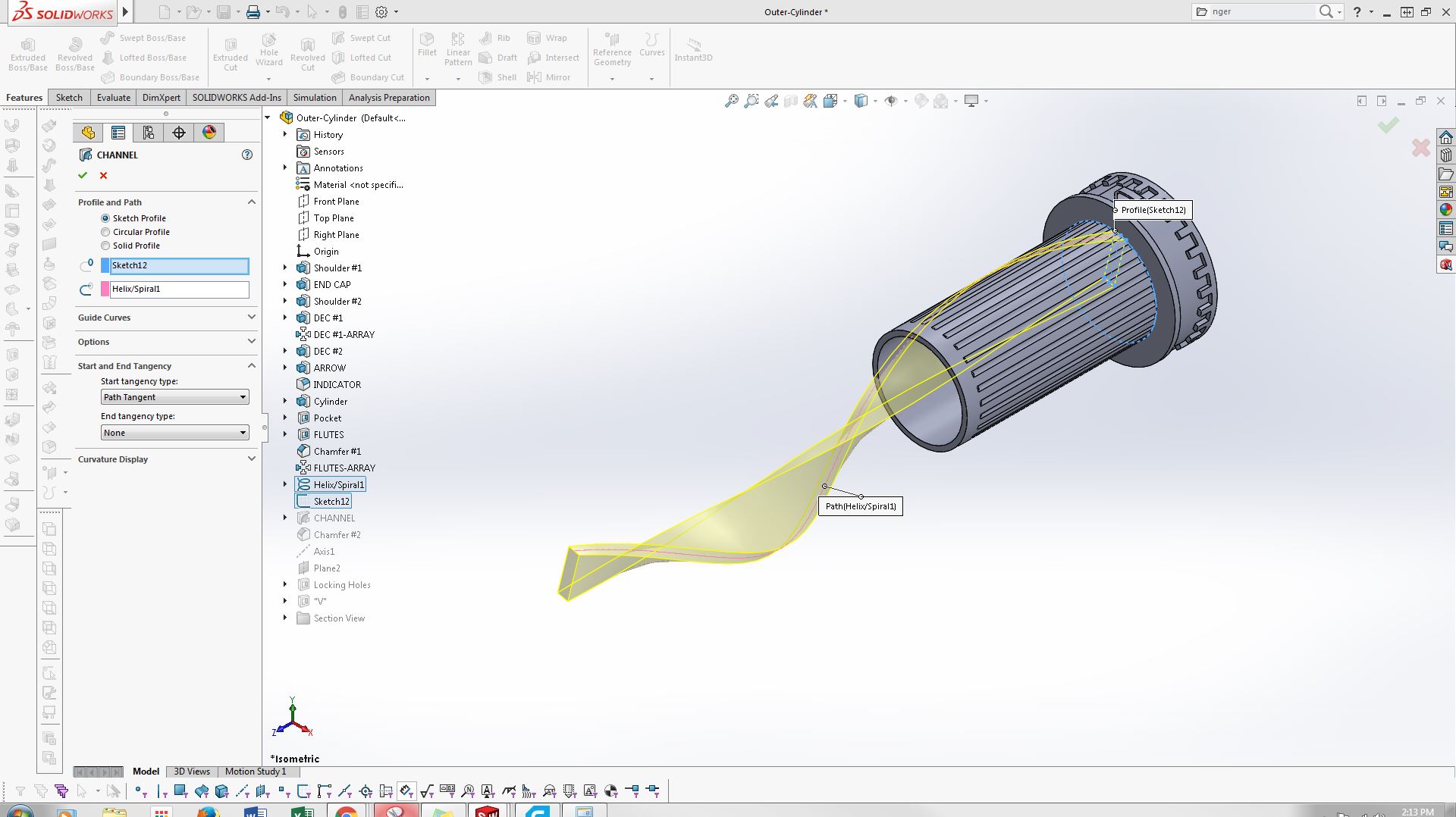The height and width of the screenshot is (817, 1456).
Task: Click the Sketch12 profile selection field
Action: 179,266
